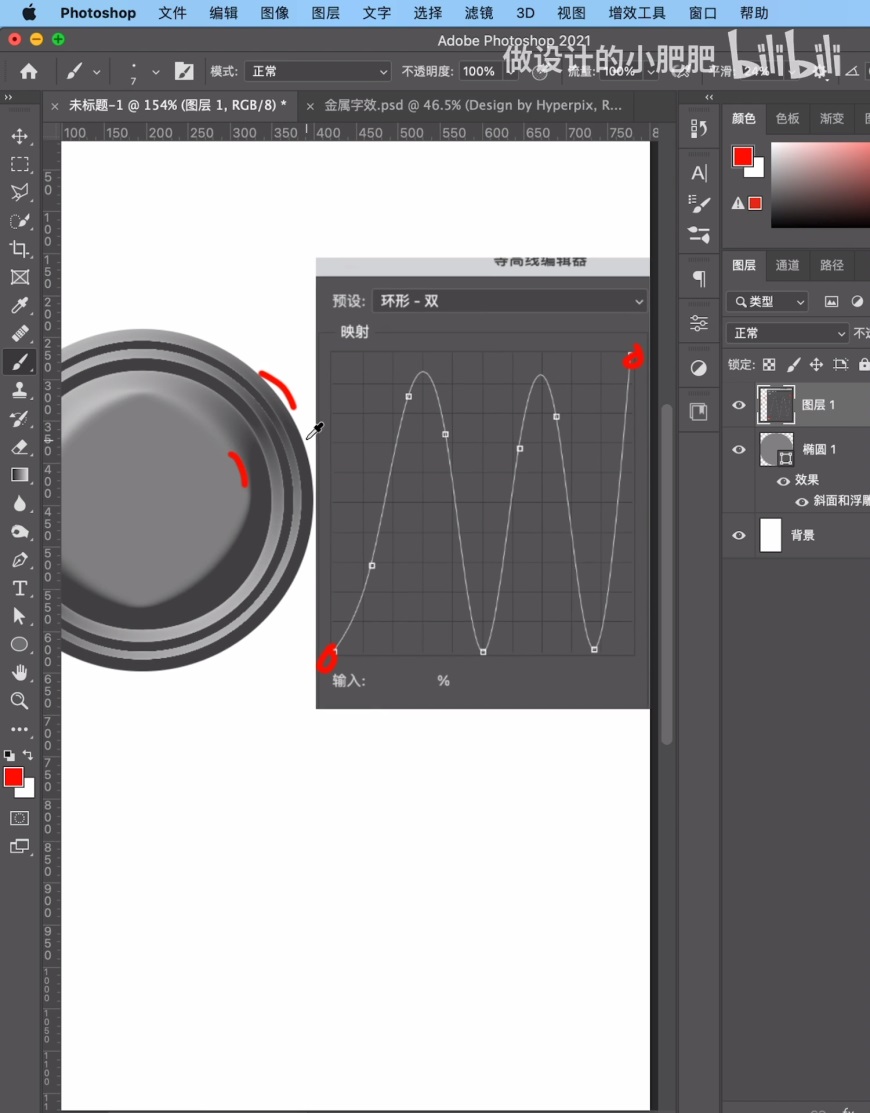Toggle lock transparent pixels
Screen dimensions: 870x1113
pyautogui.click(x=769, y=364)
